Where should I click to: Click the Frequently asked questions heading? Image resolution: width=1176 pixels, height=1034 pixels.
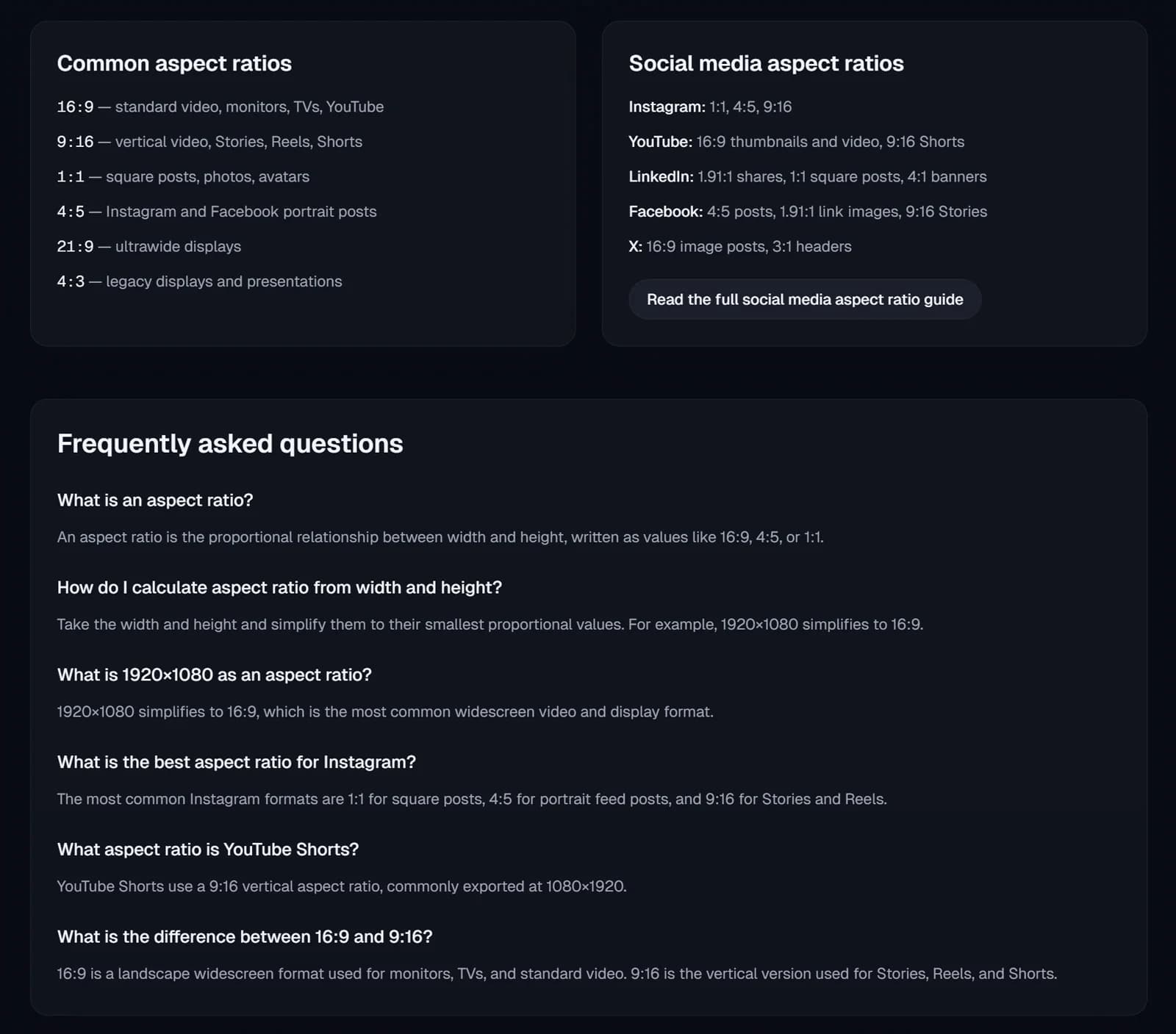(230, 443)
